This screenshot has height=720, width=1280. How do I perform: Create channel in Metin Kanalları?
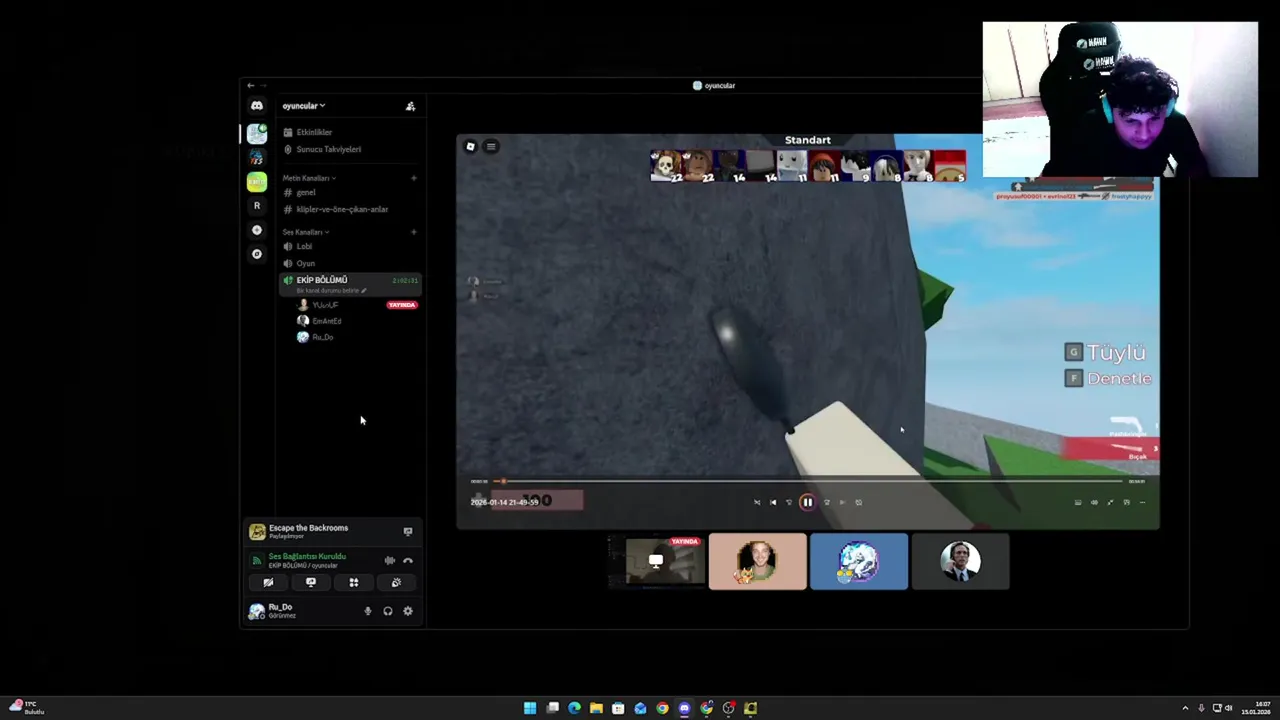(414, 178)
